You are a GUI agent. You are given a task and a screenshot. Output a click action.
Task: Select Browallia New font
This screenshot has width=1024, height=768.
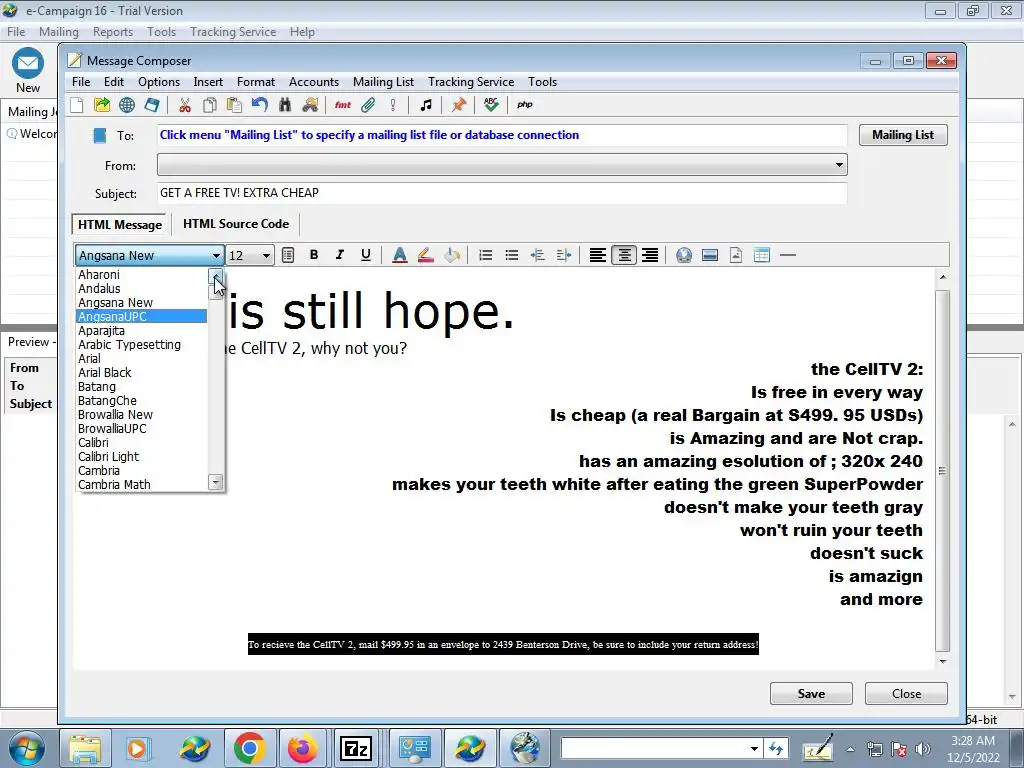[141, 415]
